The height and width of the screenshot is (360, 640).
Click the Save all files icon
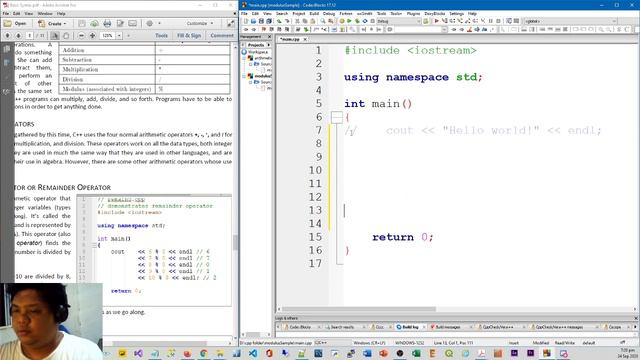click(269, 21)
